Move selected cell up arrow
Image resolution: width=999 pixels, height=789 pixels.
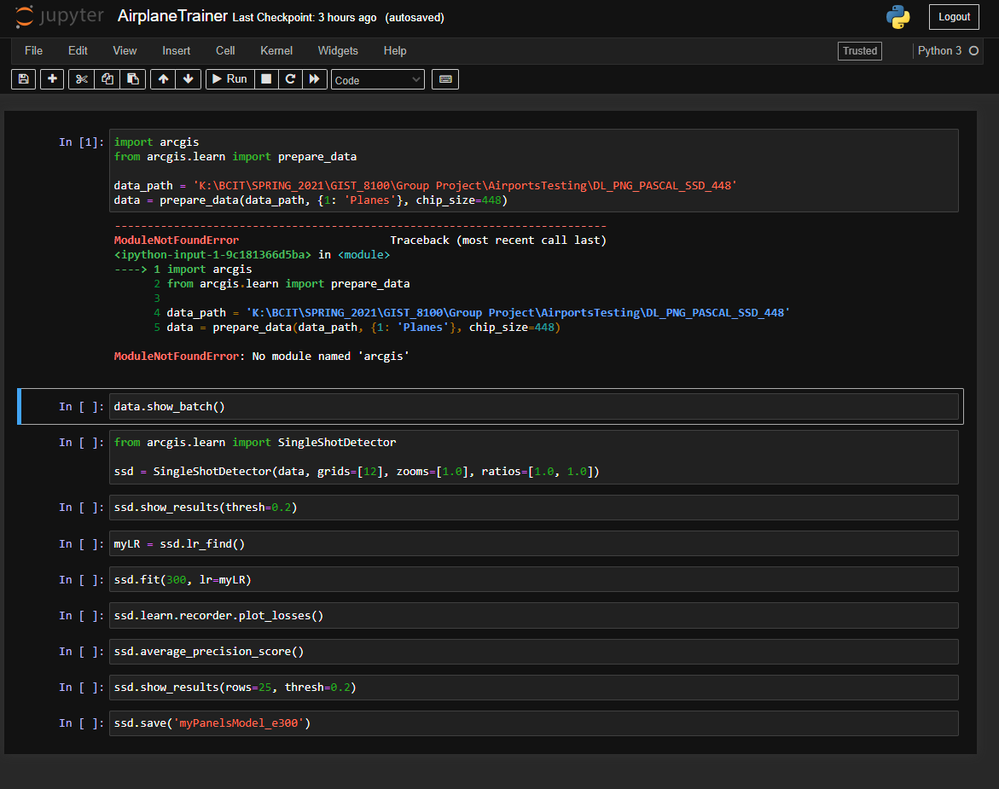click(163, 79)
